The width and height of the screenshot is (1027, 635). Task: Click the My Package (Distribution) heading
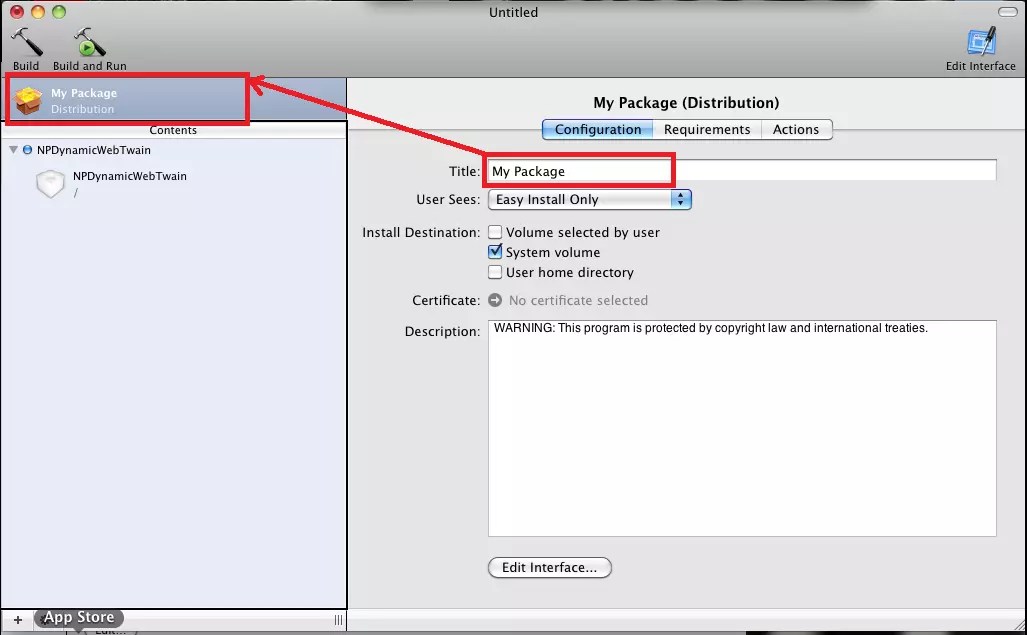(686, 103)
